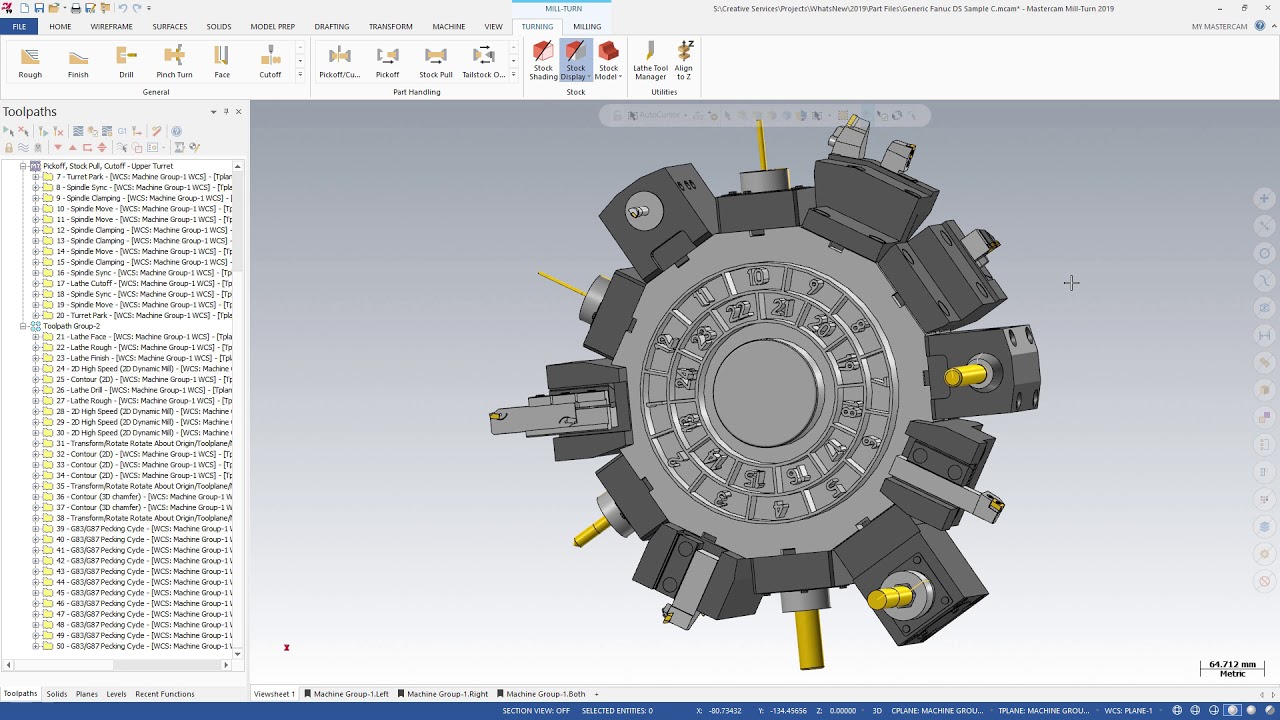Select the Machine Group-1.Both view sheet
The image size is (1280, 720).
coord(540,694)
